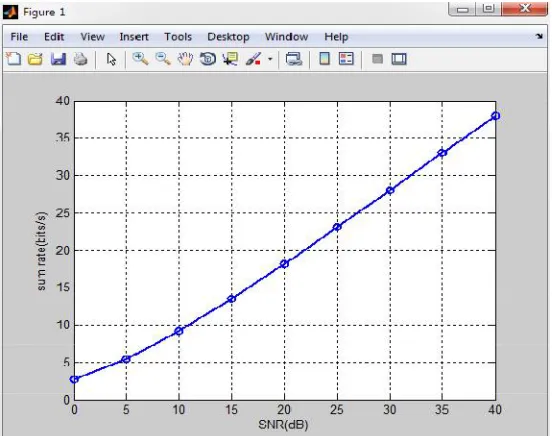This screenshot has width=552, height=436.
Task: Click the data marker at SNR 0
Action: (74, 379)
